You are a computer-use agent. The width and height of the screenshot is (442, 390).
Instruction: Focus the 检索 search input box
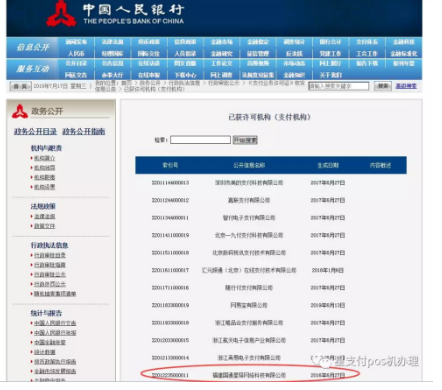coord(200,140)
